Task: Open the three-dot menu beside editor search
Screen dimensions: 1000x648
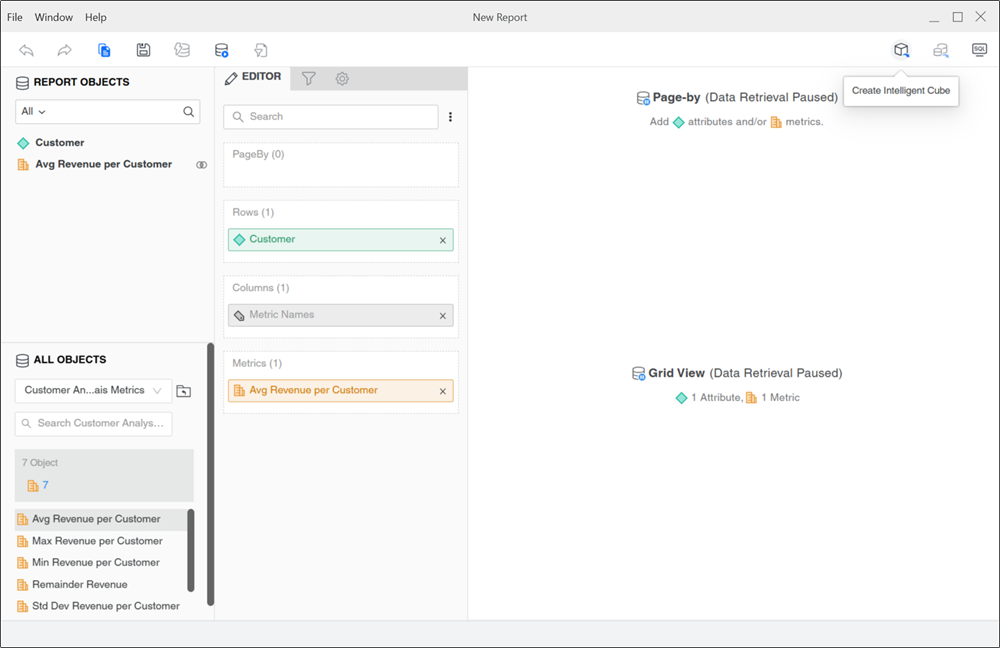Action: [x=450, y=117]
